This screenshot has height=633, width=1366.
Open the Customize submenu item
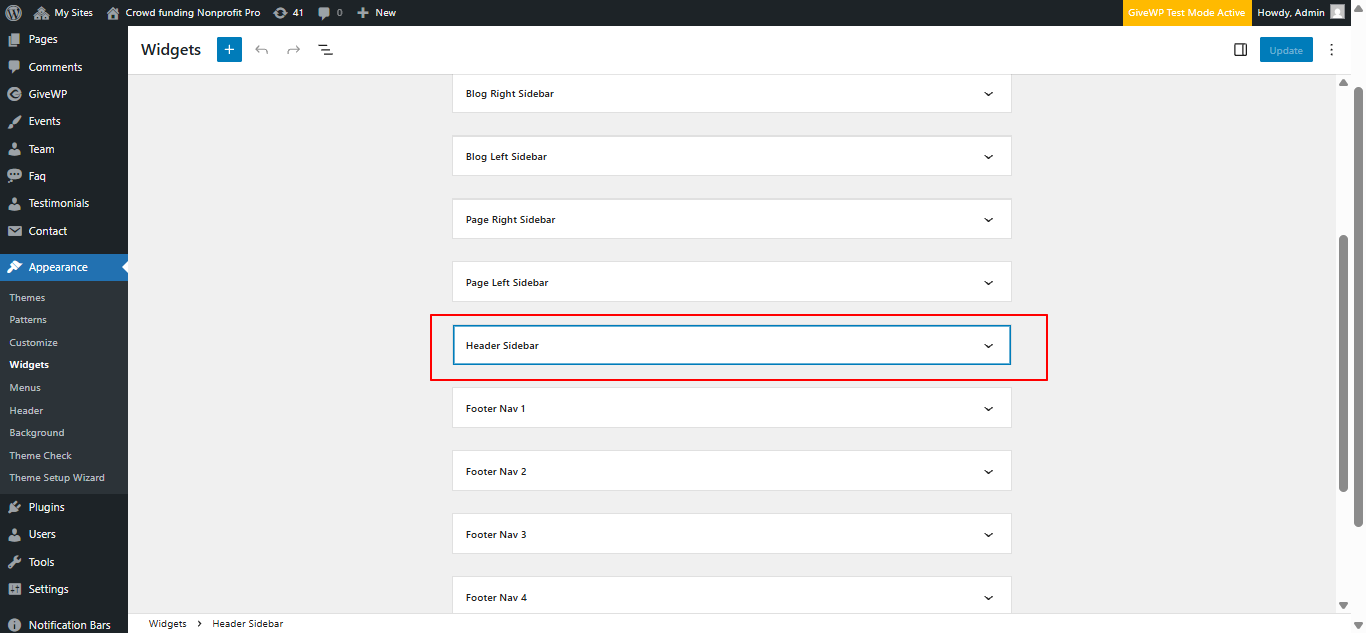point(33,343)
